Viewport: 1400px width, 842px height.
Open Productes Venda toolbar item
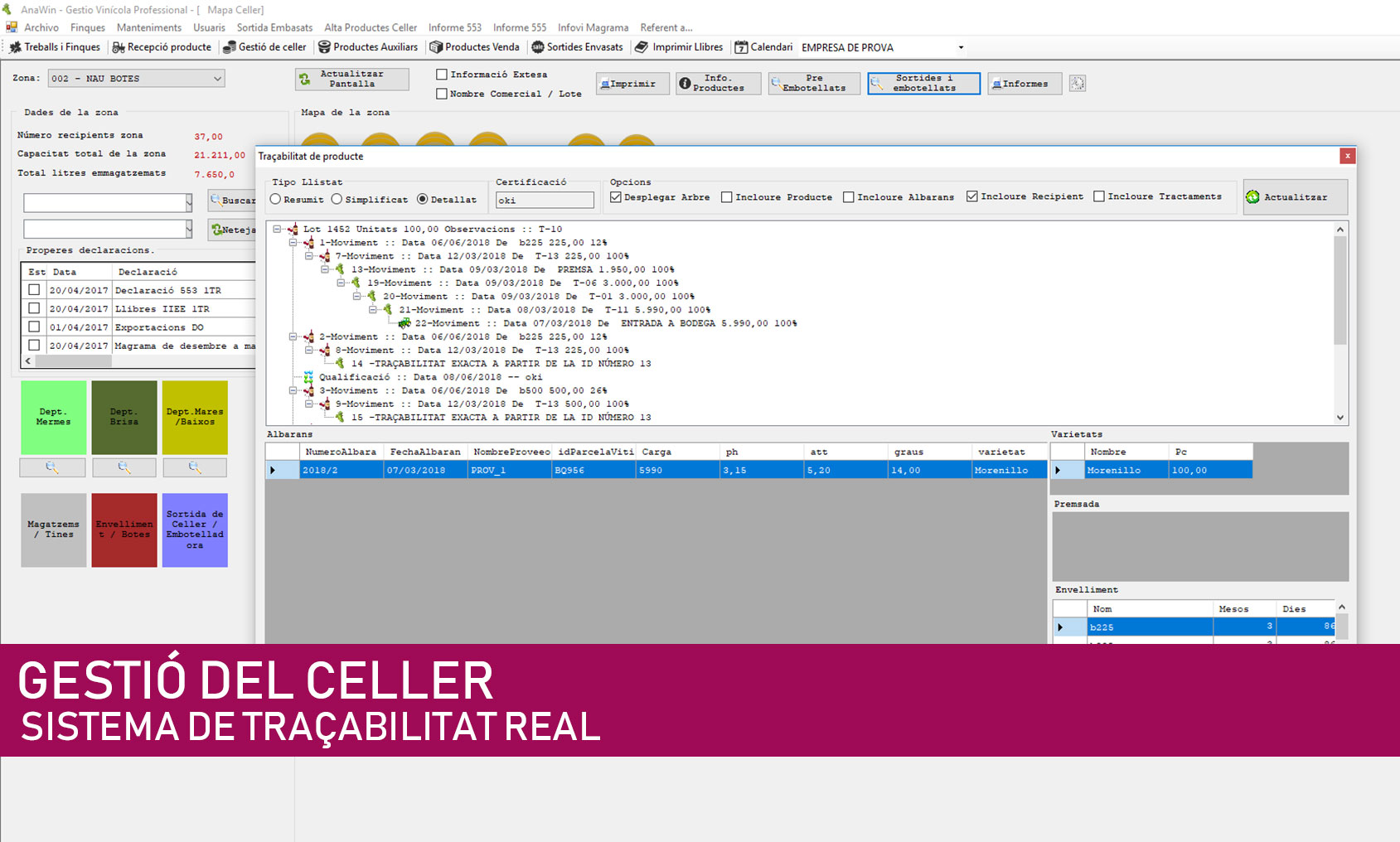point(475,47)
